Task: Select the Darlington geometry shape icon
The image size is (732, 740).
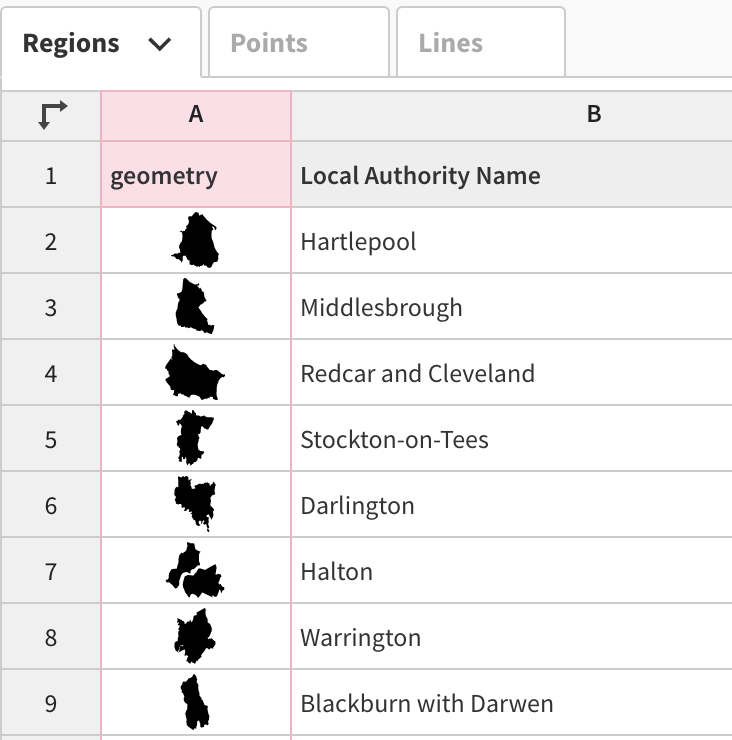Action: pos(195,504)
